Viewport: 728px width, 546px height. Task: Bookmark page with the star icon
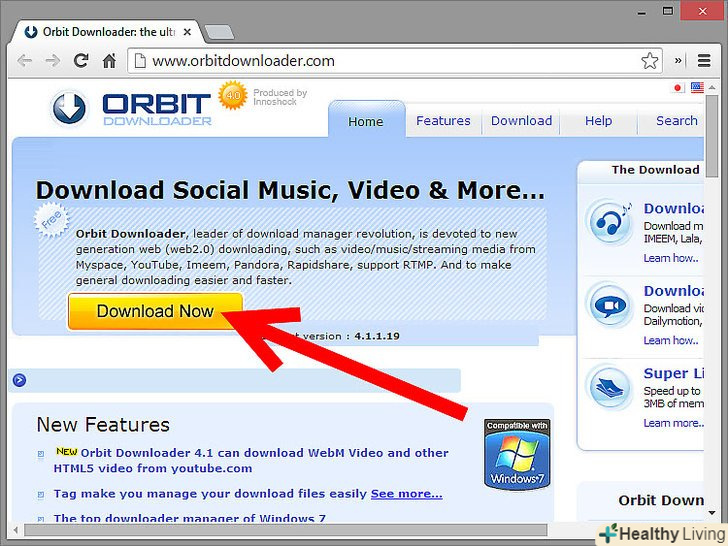pos(650,61)
